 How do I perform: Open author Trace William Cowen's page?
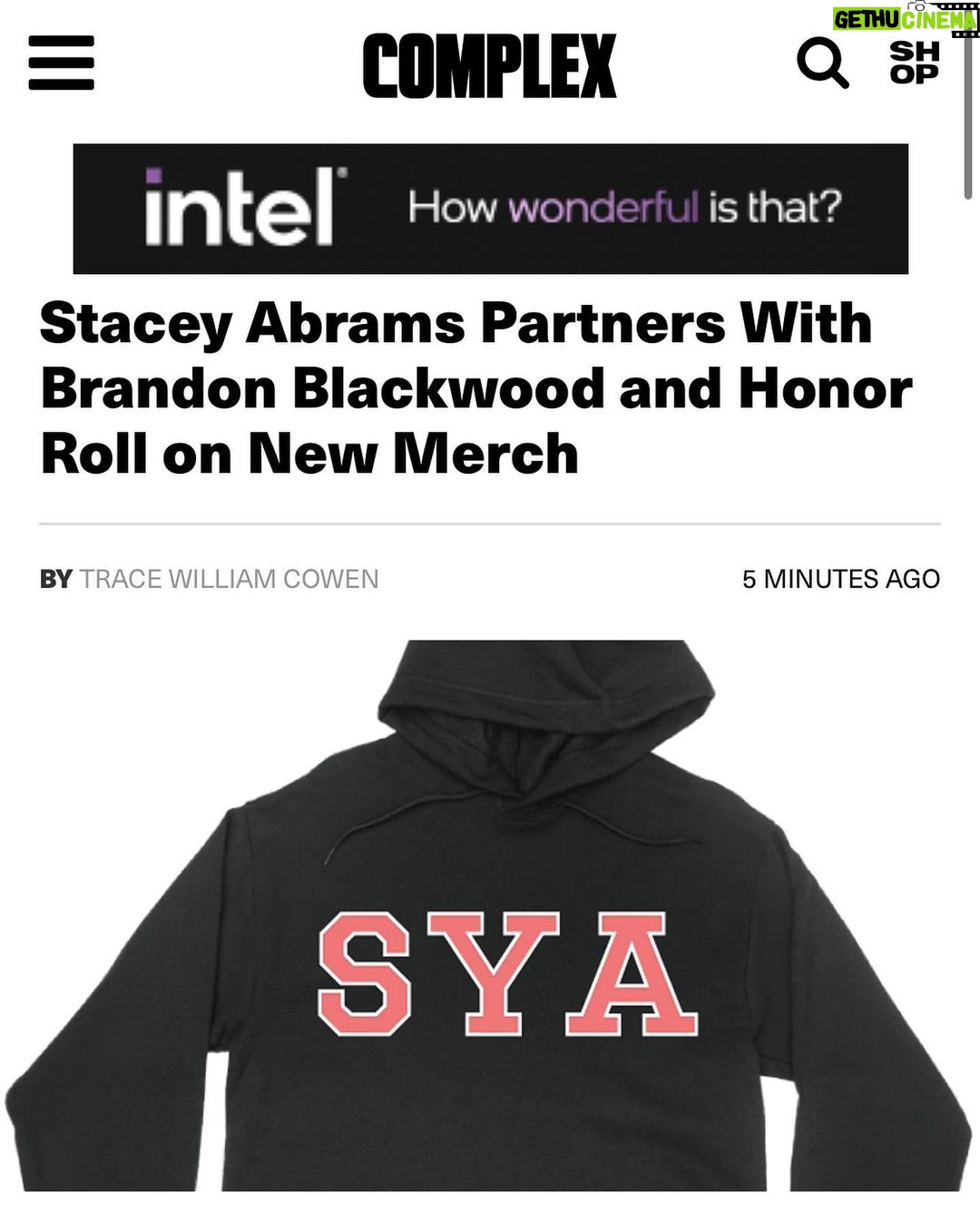229,579
